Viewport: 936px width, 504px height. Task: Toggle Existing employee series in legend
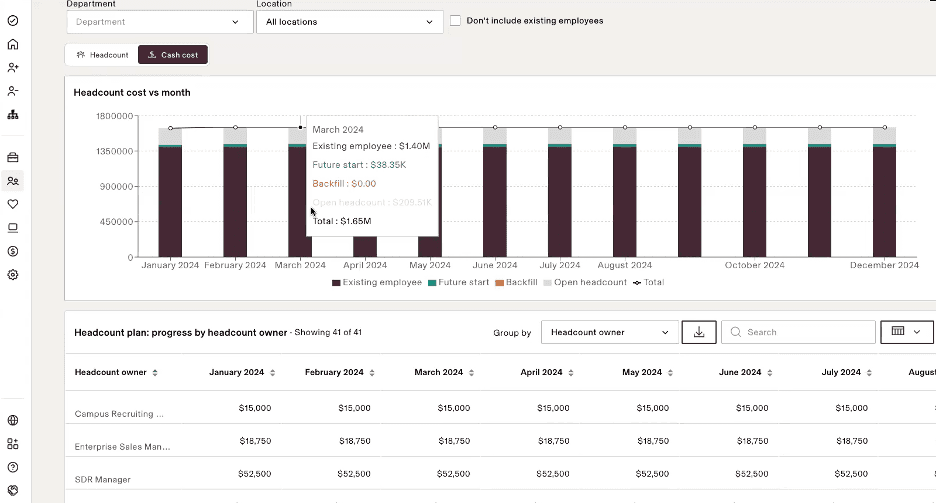[376, 282]
